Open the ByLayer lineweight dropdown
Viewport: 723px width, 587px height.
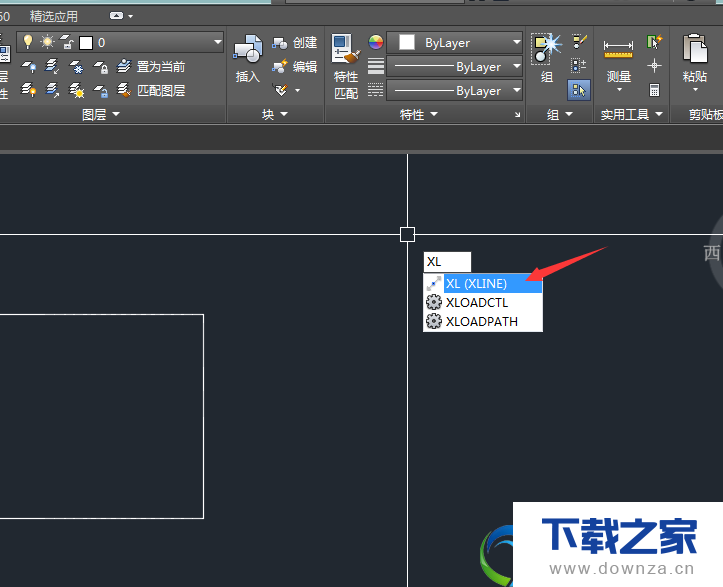pyautogui.click(x=454, y=67)
